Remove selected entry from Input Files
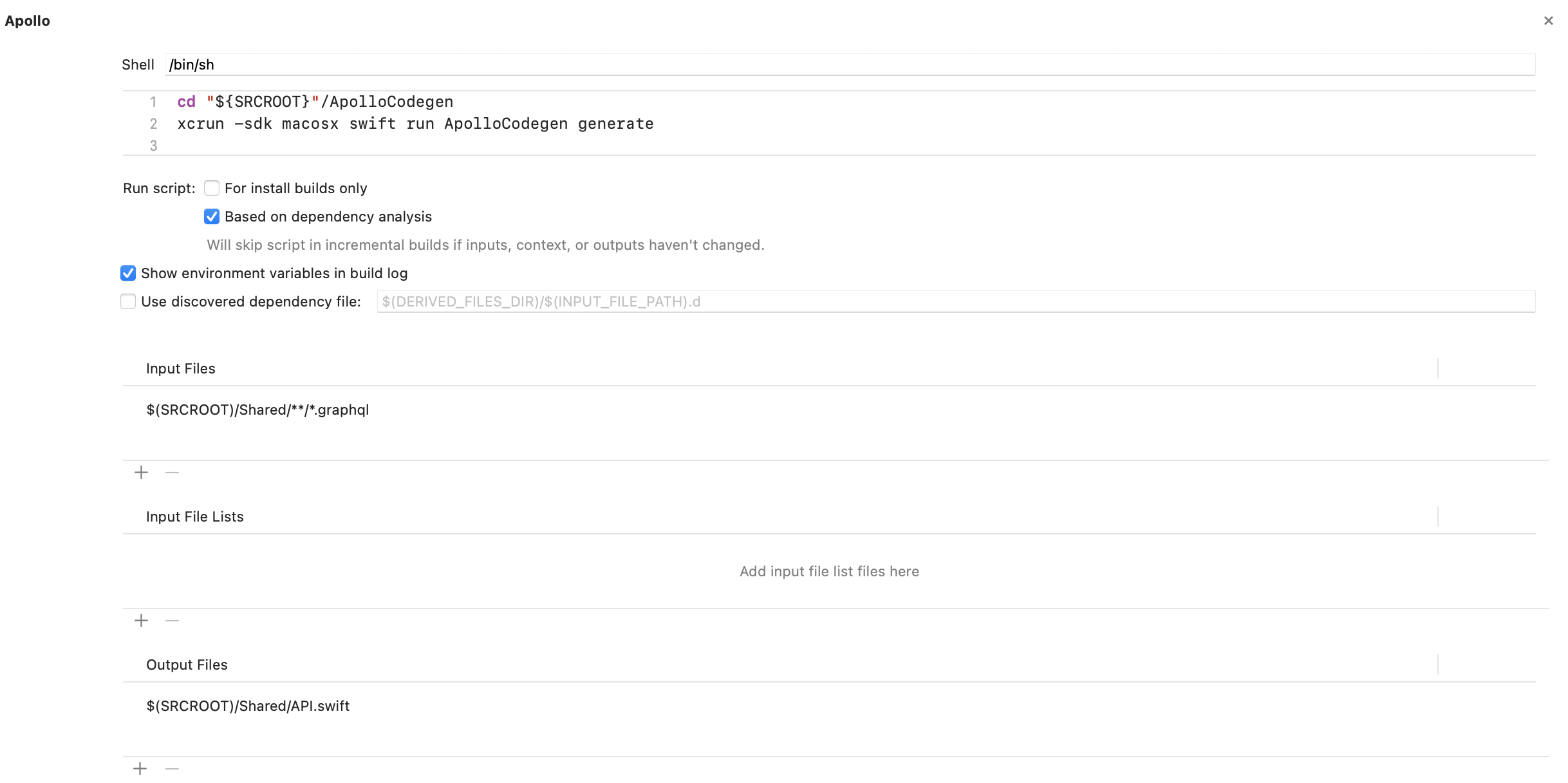 click(172, 473)
